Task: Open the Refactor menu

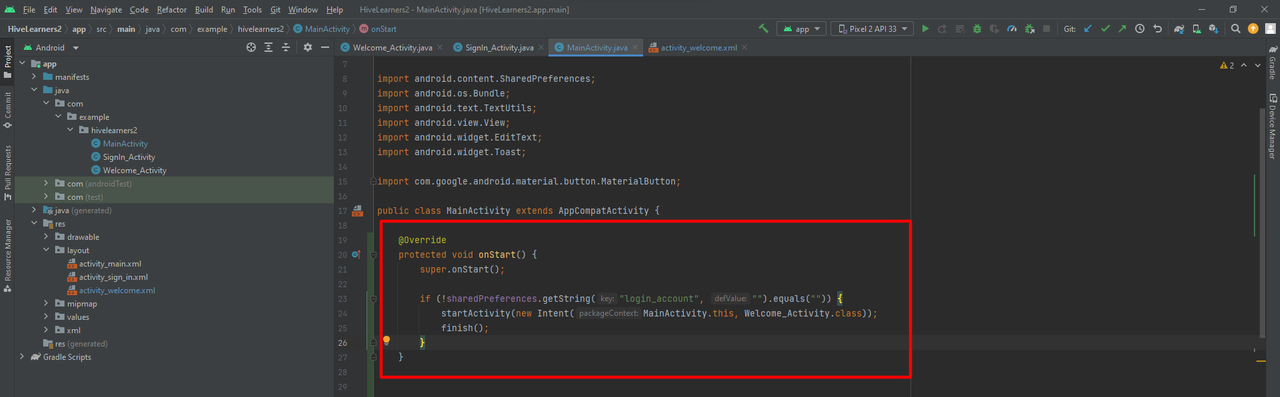Action: [x=172, y=9]
